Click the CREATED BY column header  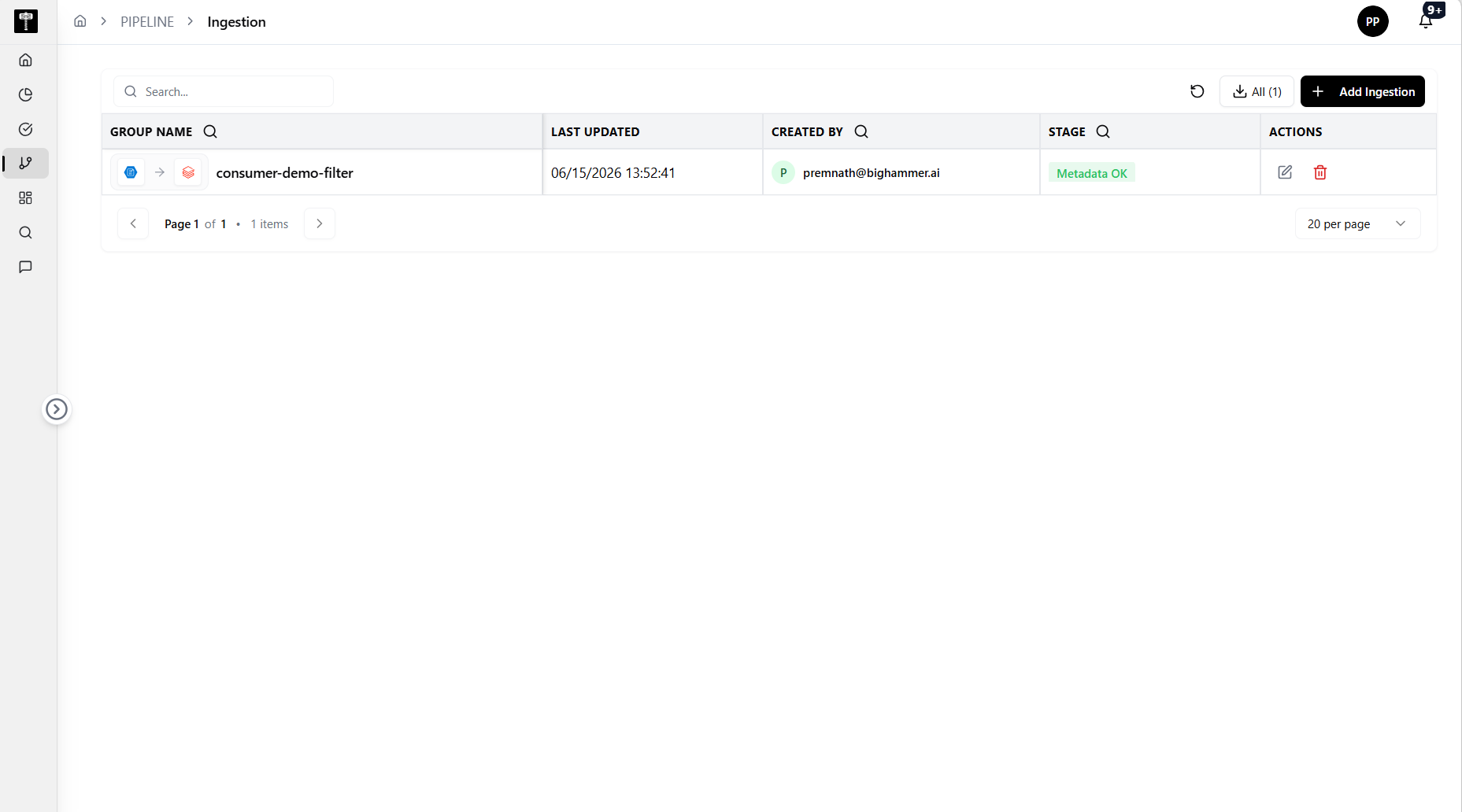pyautogui.click(x=807, y=132)
